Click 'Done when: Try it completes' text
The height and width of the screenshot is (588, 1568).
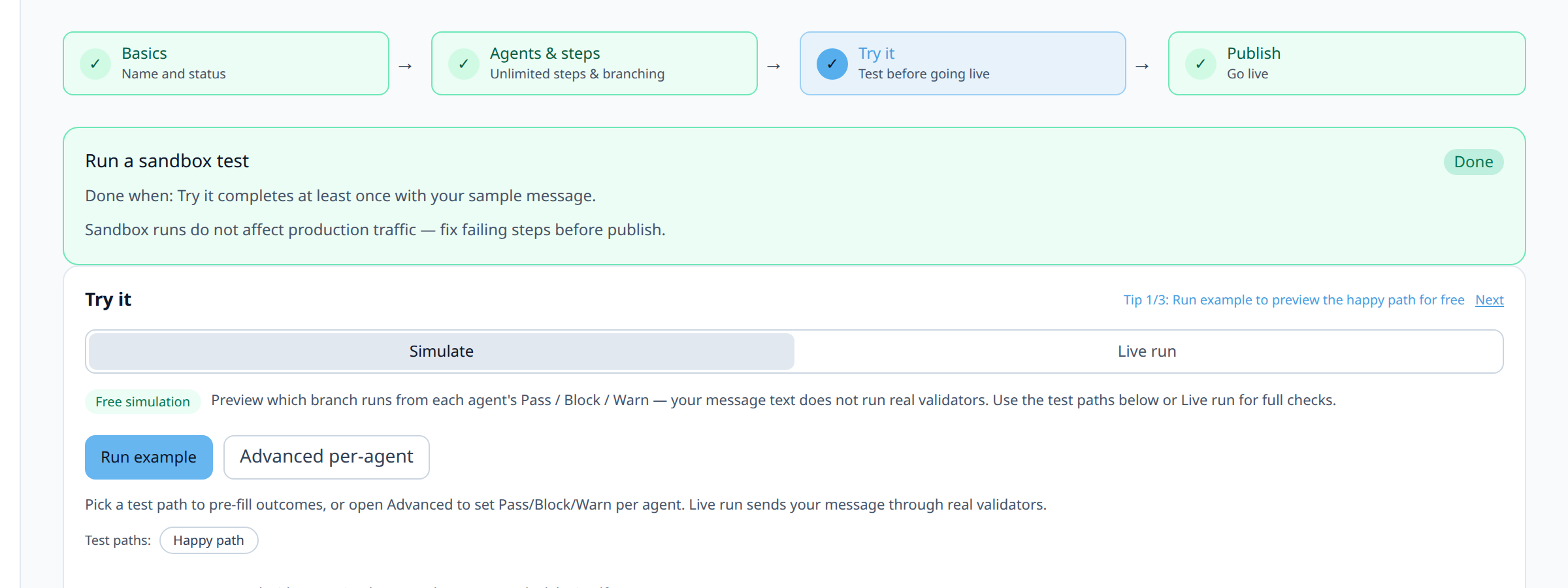[340, 196]
